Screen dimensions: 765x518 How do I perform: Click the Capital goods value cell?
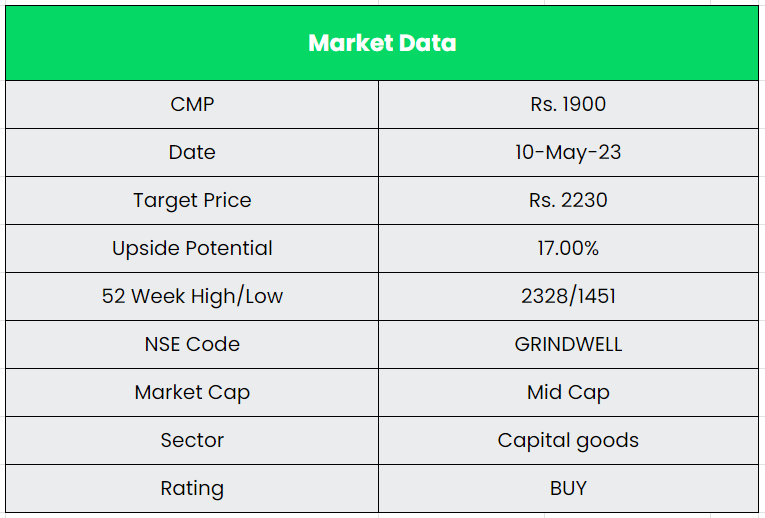pyautogui.click(x=568, y=440)
